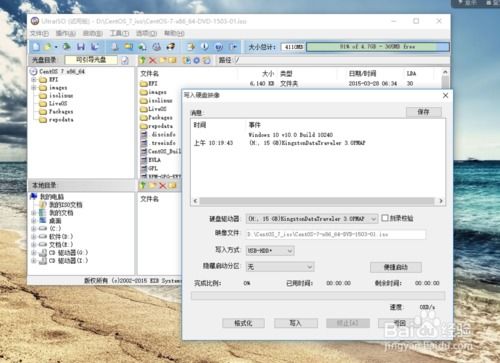Click the 日期/时间 column header
Image resolution: width=500 pixels, height=363 pixels.
pos(362,74)
